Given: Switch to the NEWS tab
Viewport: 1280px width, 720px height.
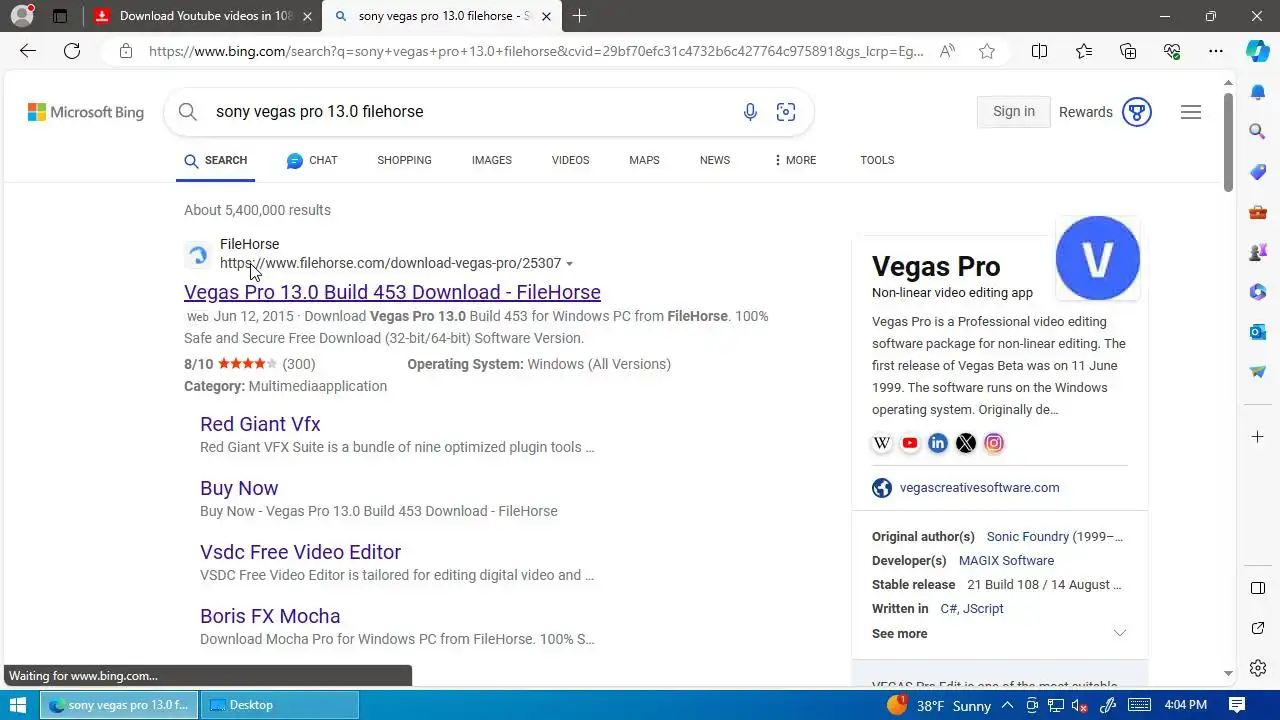Looking at the screenshot, I should [714, 160].
